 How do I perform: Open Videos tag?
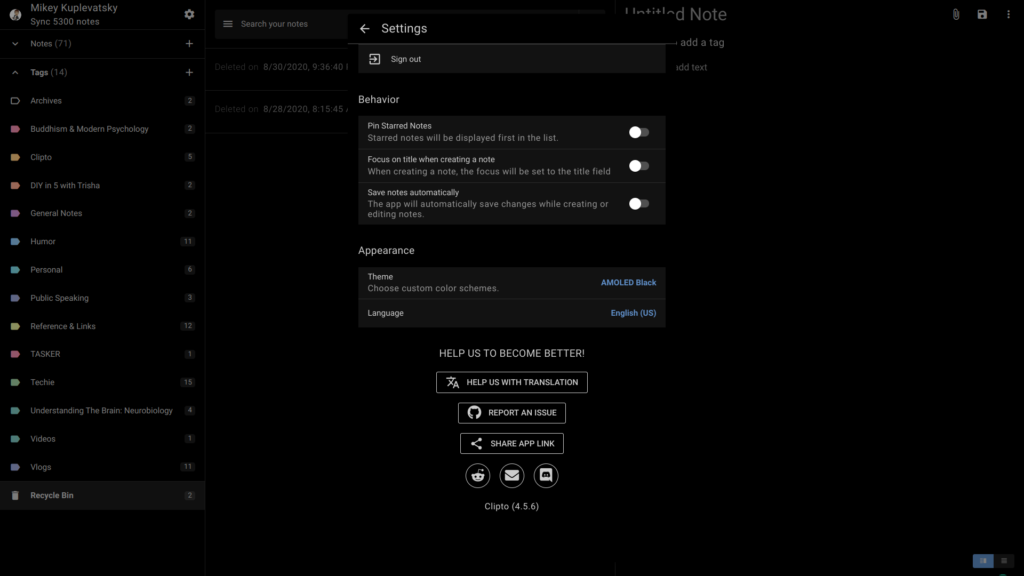[103, 439]
